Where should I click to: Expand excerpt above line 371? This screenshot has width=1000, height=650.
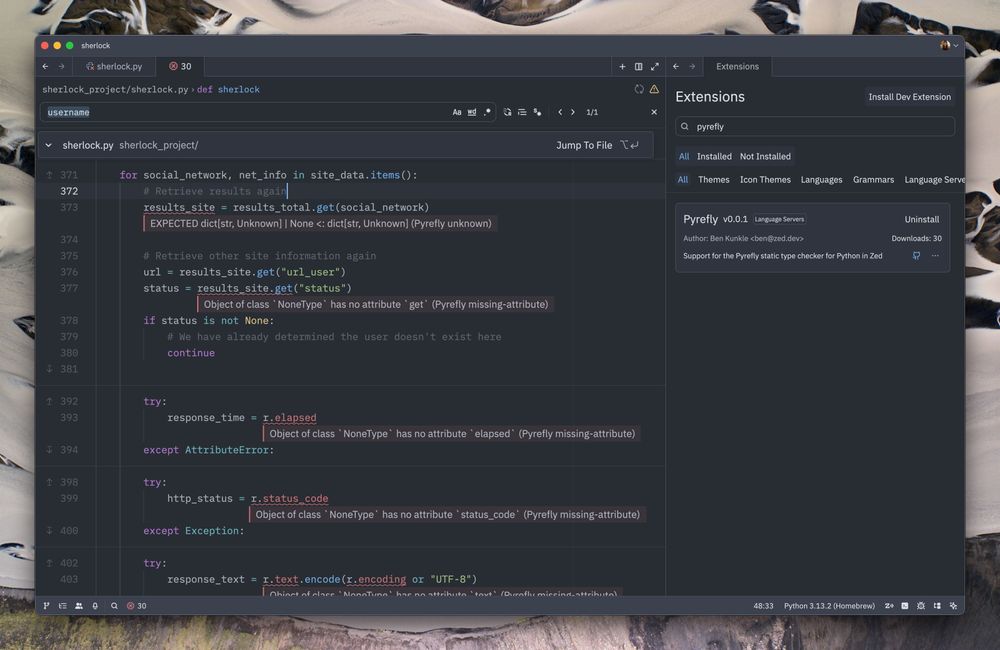[x=49, y=175]
